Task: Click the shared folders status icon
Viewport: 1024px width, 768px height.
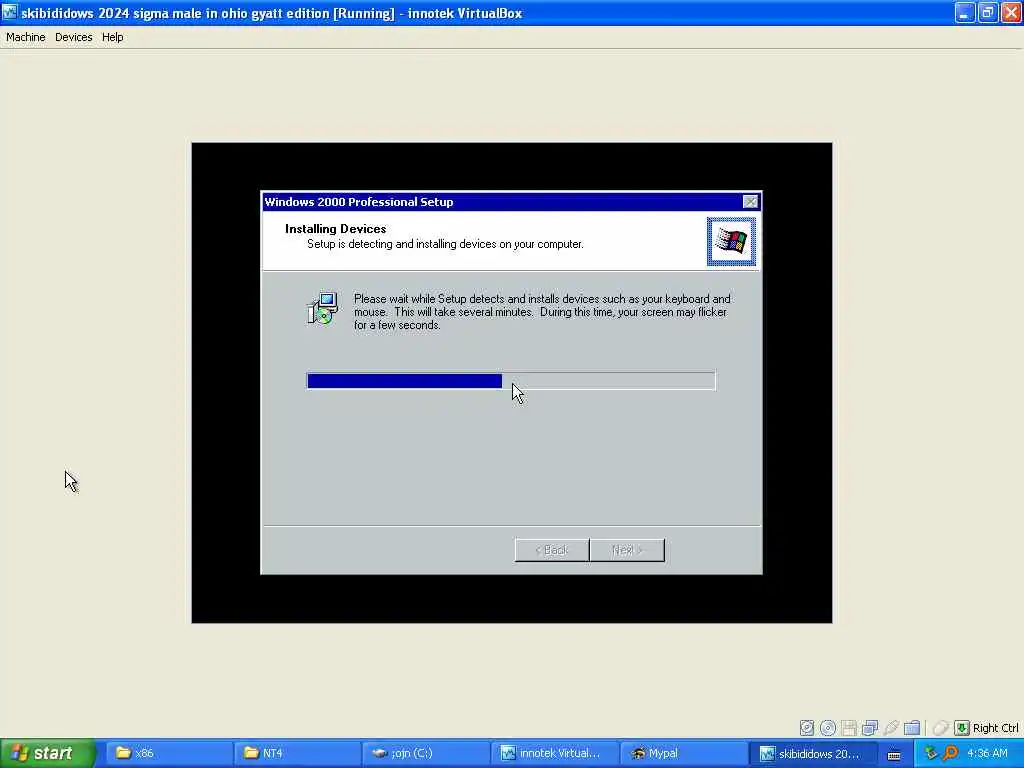Action: click(912, 728)
